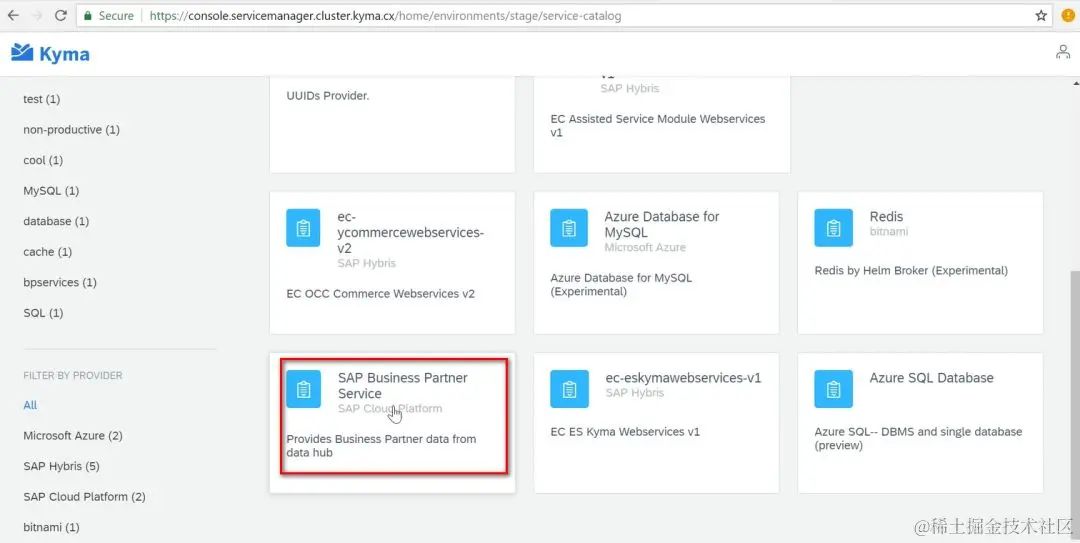
Task: Click the Secure padlock indicator
Action: (109, 15)
